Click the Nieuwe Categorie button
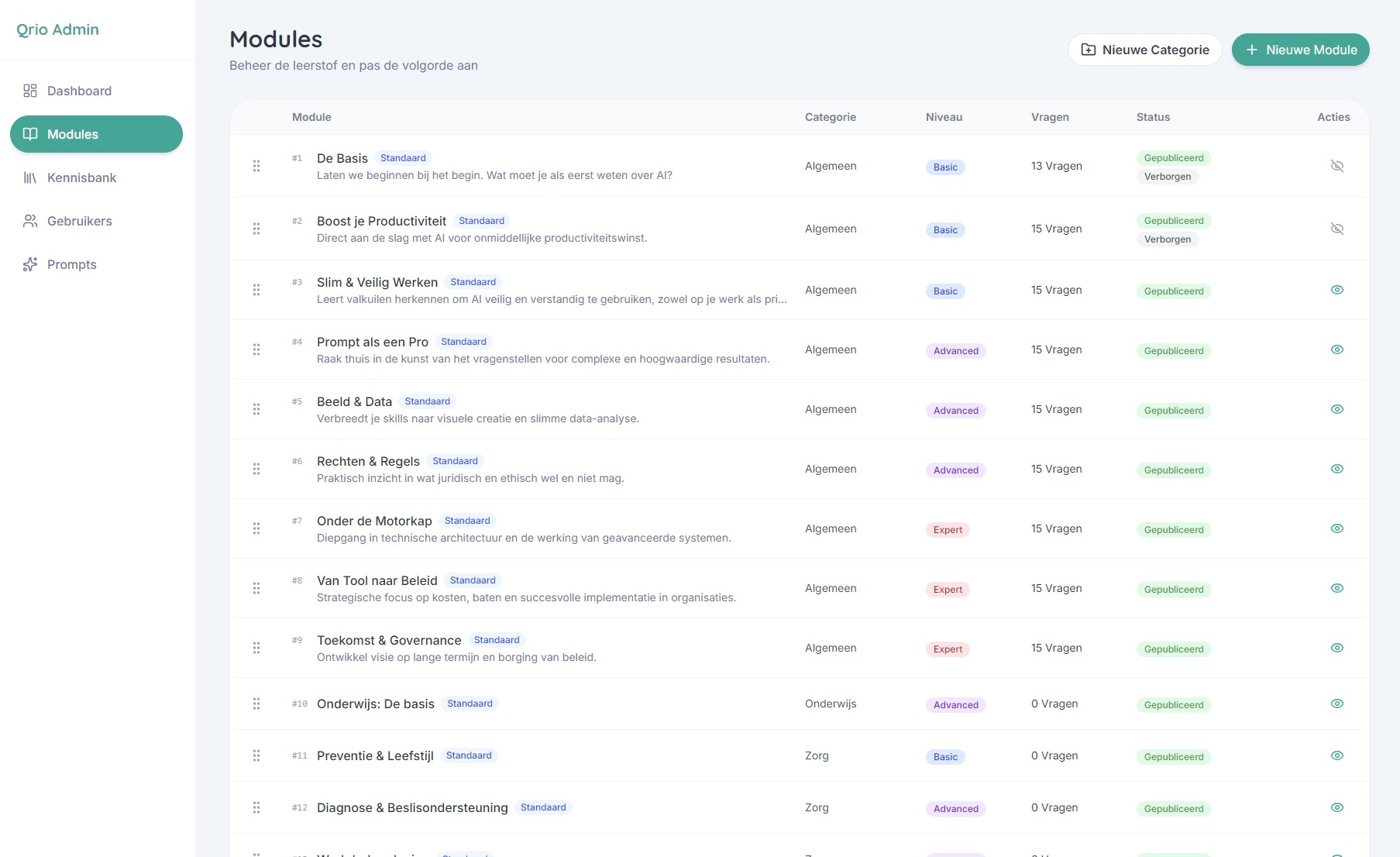 (x=1144, y=49)
